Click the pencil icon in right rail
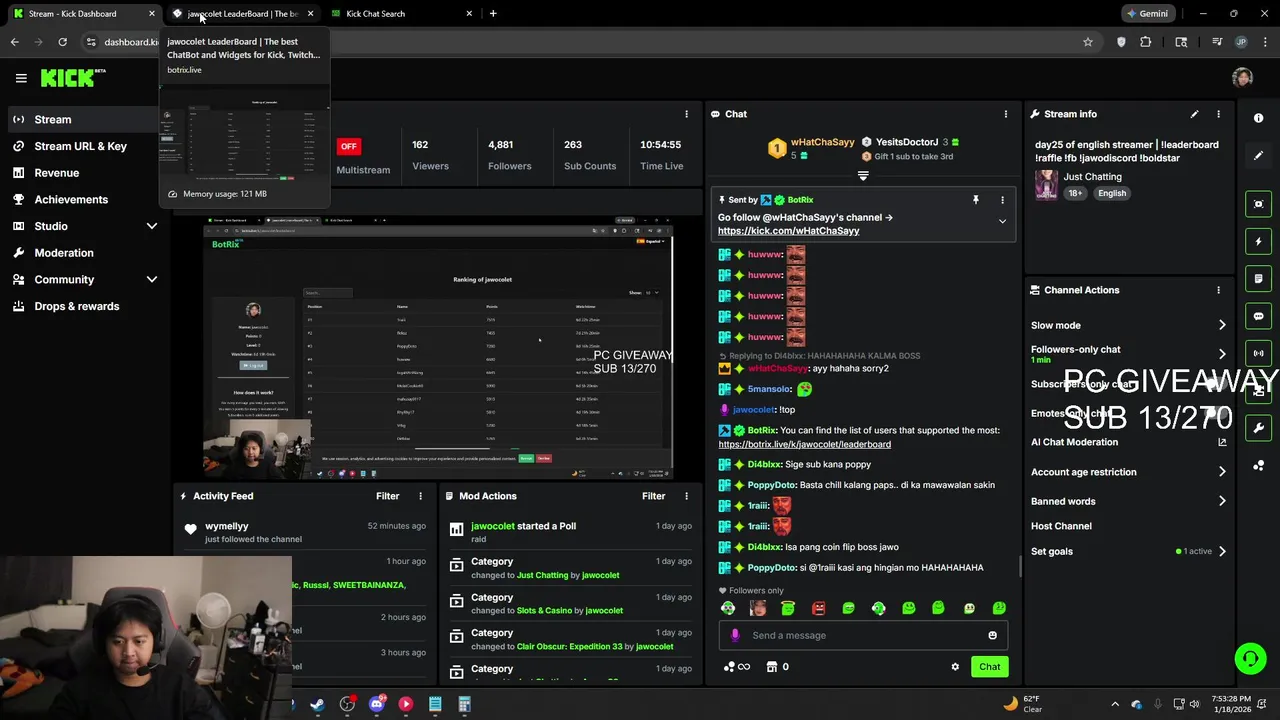Screen dimensions: 1280x720 click(x=1258, y=155)
